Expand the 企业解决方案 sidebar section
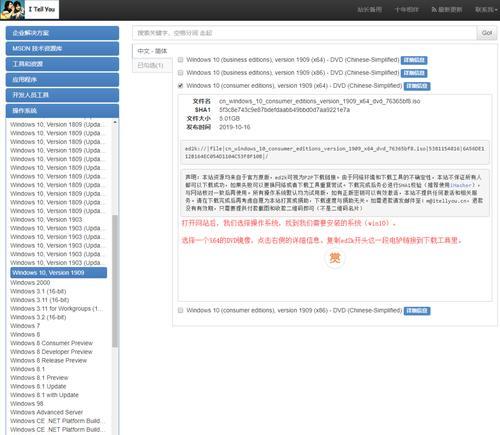Image resolution: width=500 pixels, height=435 pixels. (62, 33)
